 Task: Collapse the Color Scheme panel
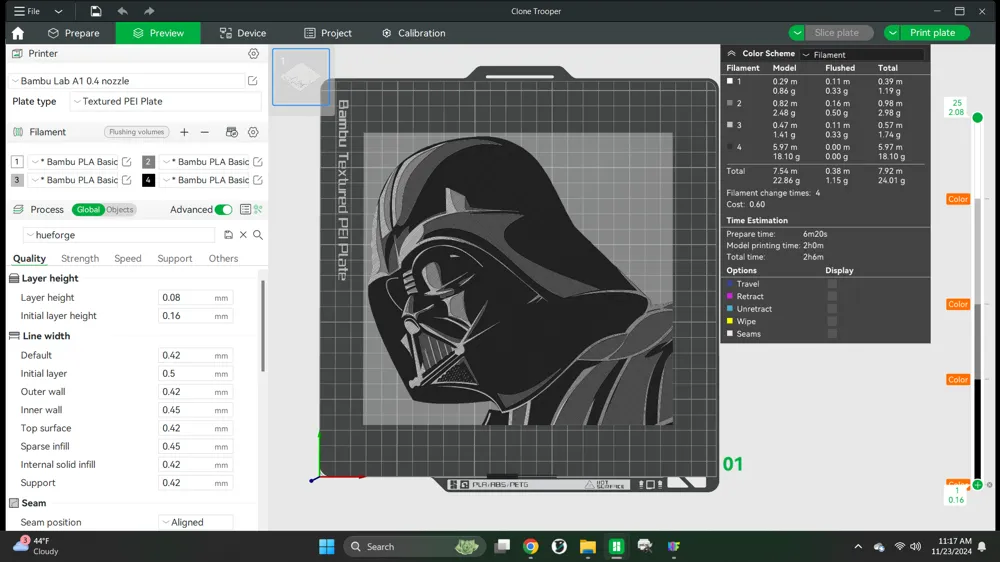coord(732,54)
